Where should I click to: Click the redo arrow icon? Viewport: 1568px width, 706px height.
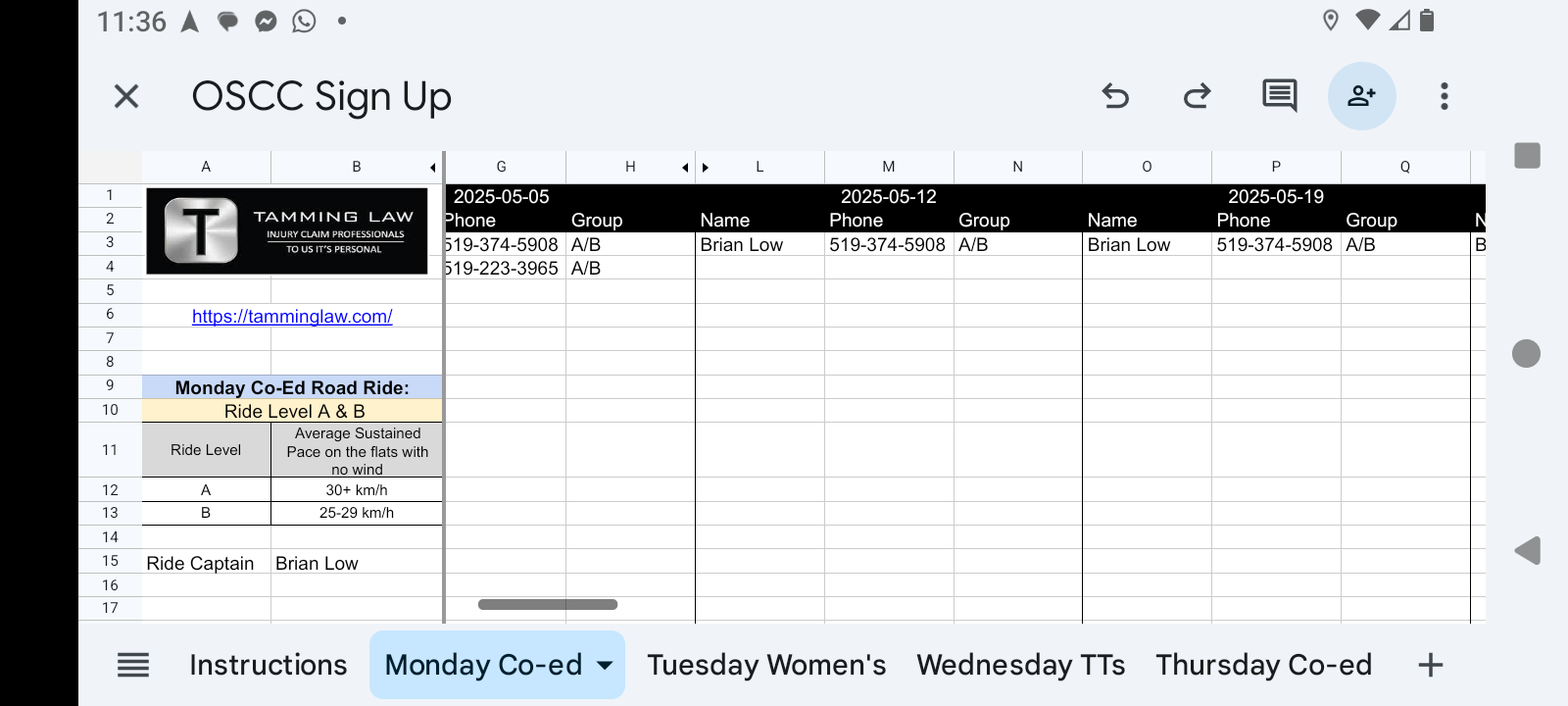click(1197, 96)
